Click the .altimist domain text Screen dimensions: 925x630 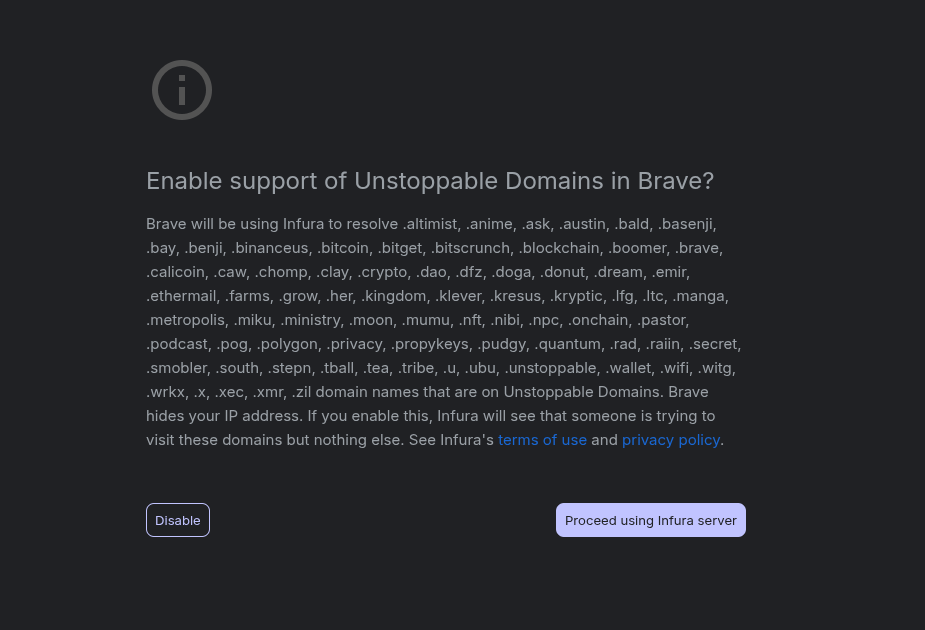pyautogui.click(x=430, y=224)
